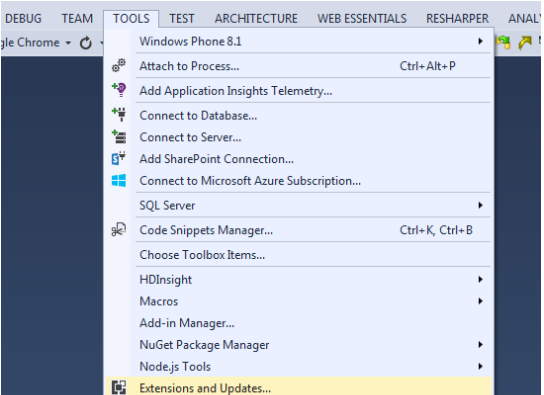Viewport: 544px width, 395px height.
Task: Click the Extensions and Updates icon
Action: pyautogui.click(x=119, y=387)
